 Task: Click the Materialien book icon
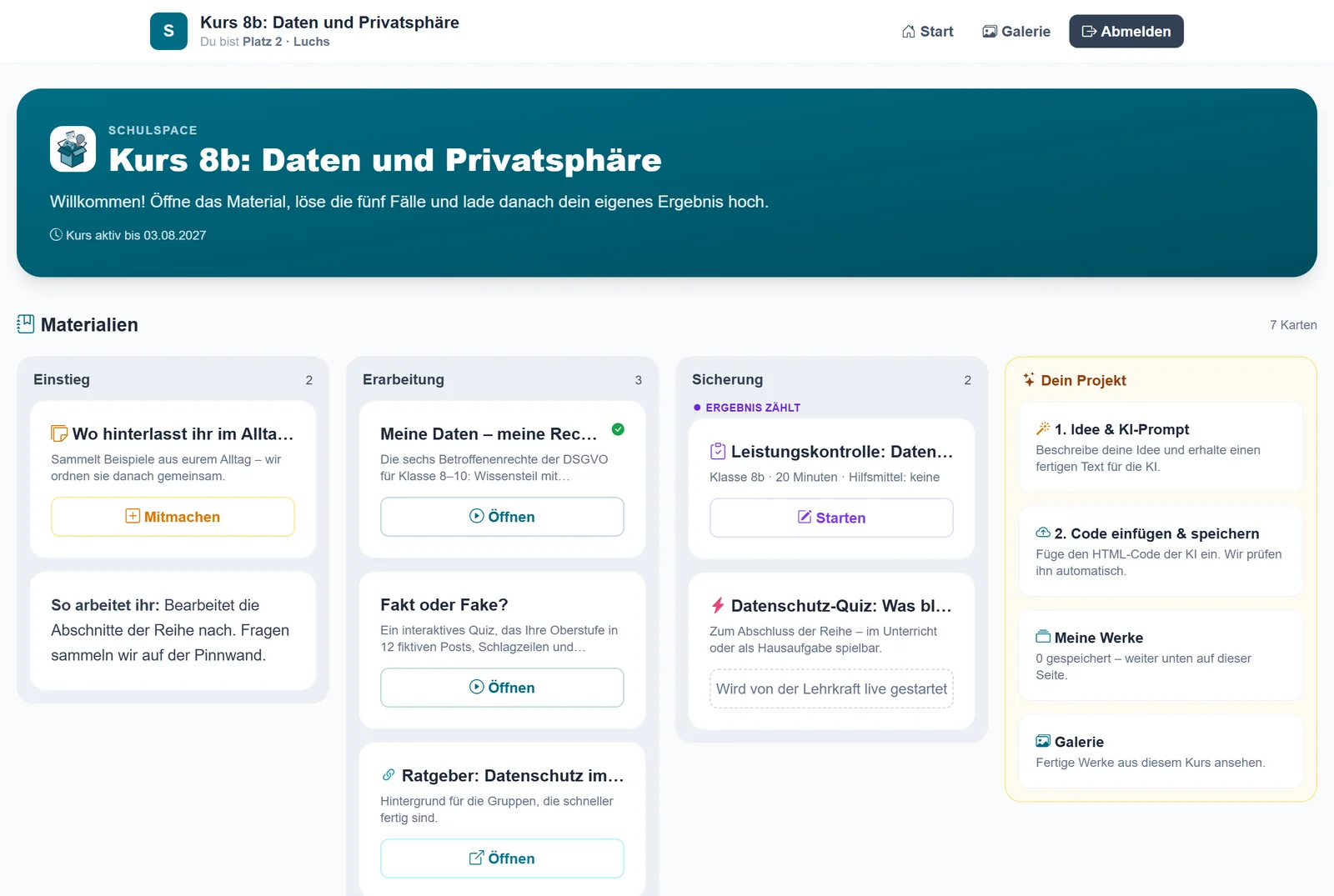[x=26, y=324]
